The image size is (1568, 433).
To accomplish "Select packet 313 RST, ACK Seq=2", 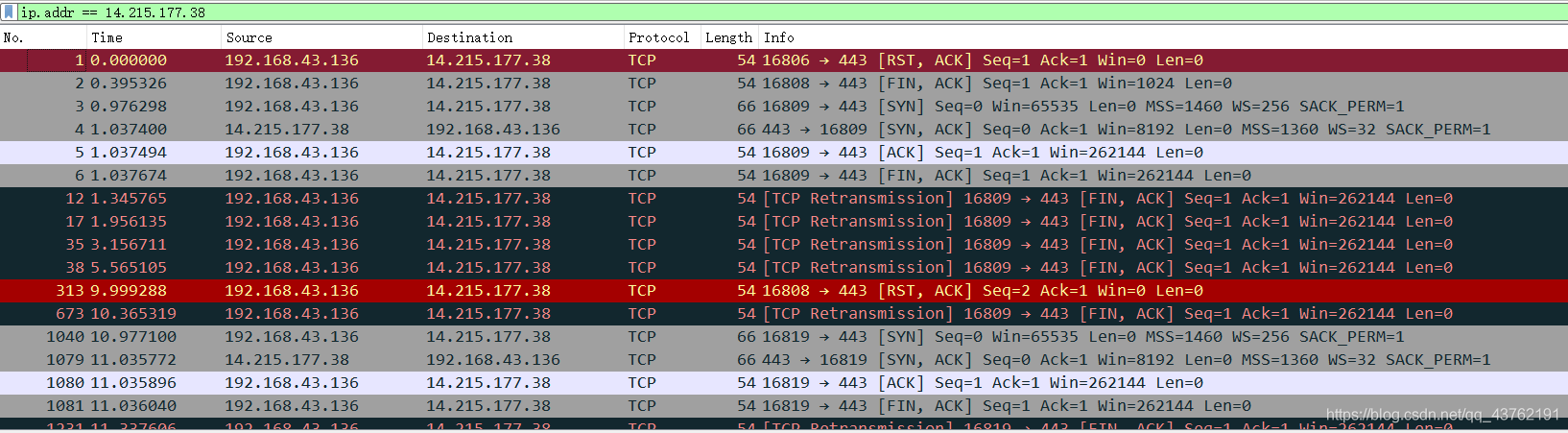I will tap(784, 291).
